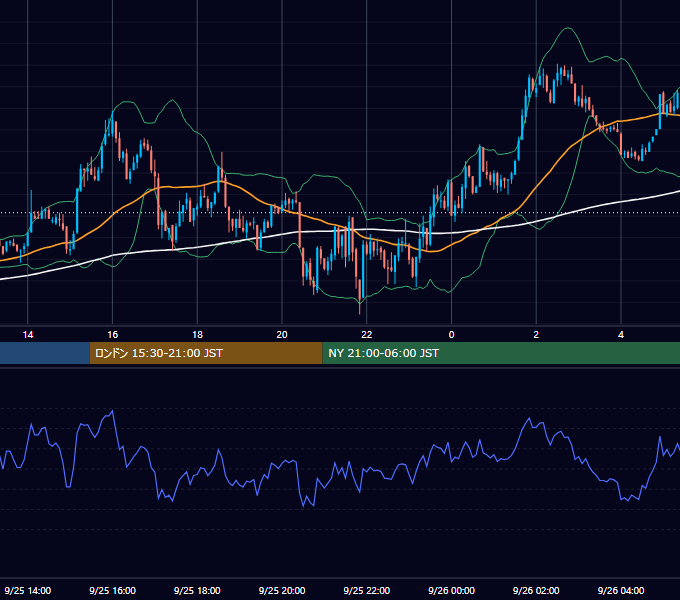The height and width of the screenshot is (600, 680).
Task: Click hour label 16 on price chart axis
Action: (x=112, y=335)
